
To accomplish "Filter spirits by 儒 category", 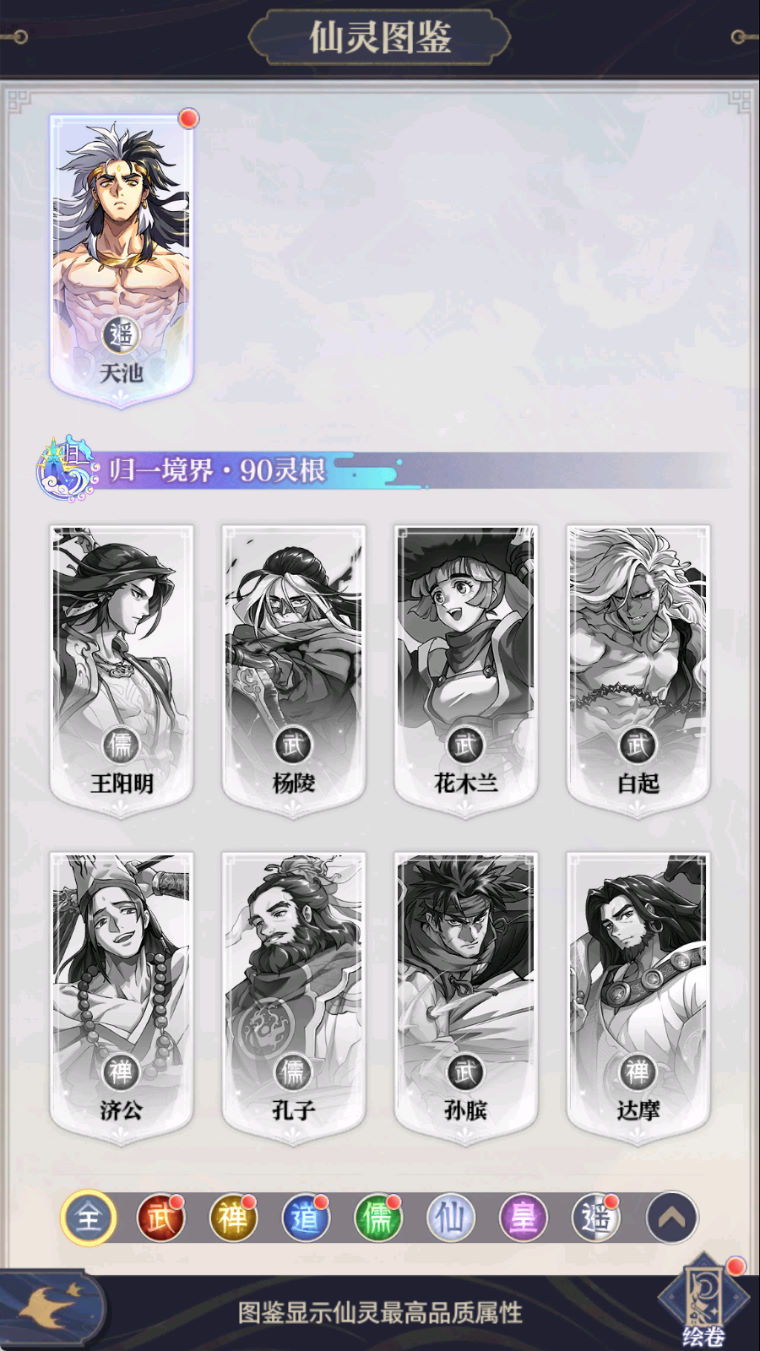I will [379, 1219].
